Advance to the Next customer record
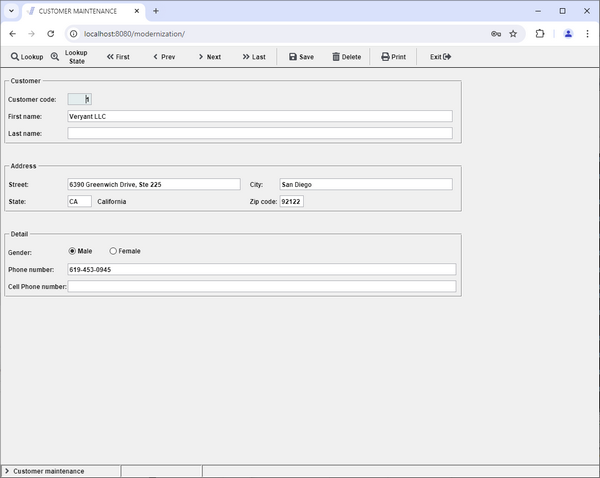The width and height of the screenshot is (600, 478). point(208,57)
